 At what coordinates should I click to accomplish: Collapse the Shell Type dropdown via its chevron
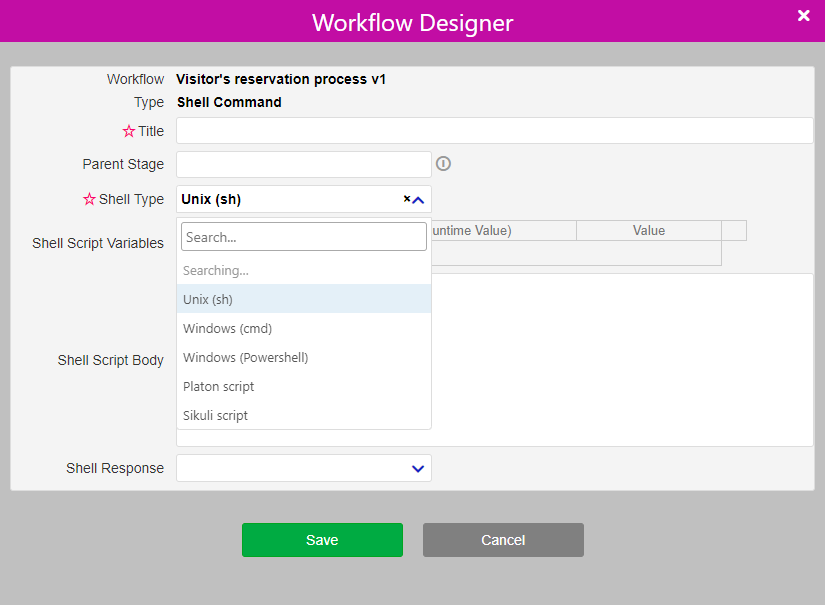tap(418, 199)
